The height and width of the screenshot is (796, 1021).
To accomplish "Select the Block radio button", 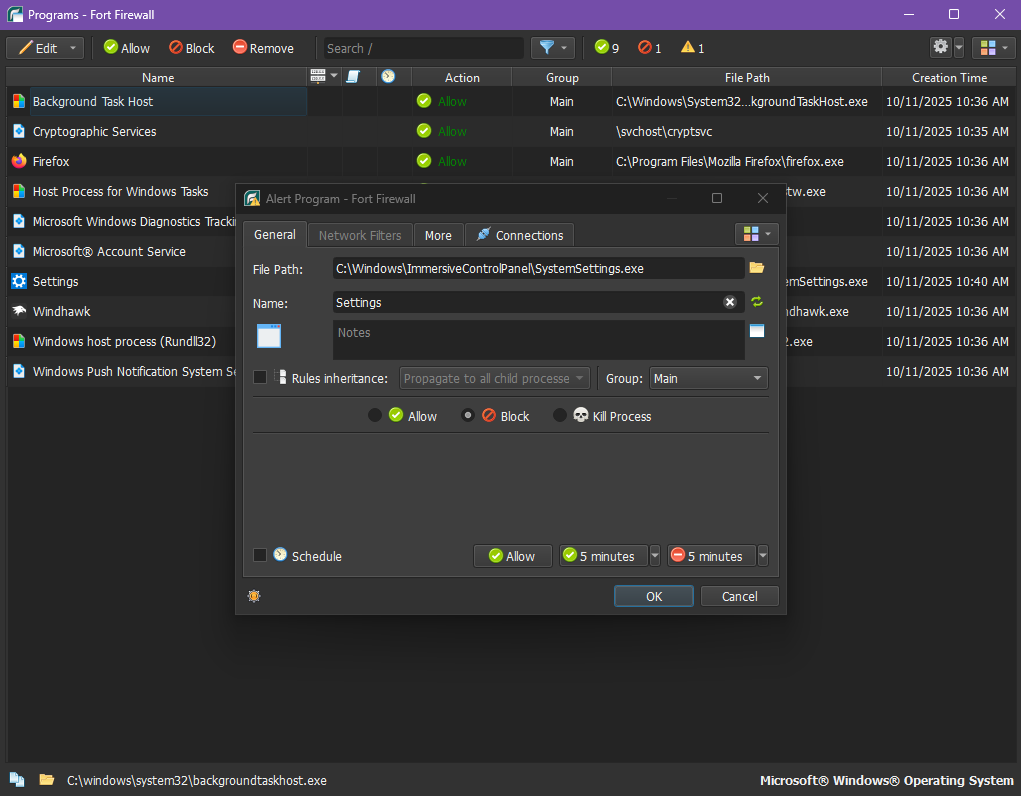I will [x=468, y=416].
